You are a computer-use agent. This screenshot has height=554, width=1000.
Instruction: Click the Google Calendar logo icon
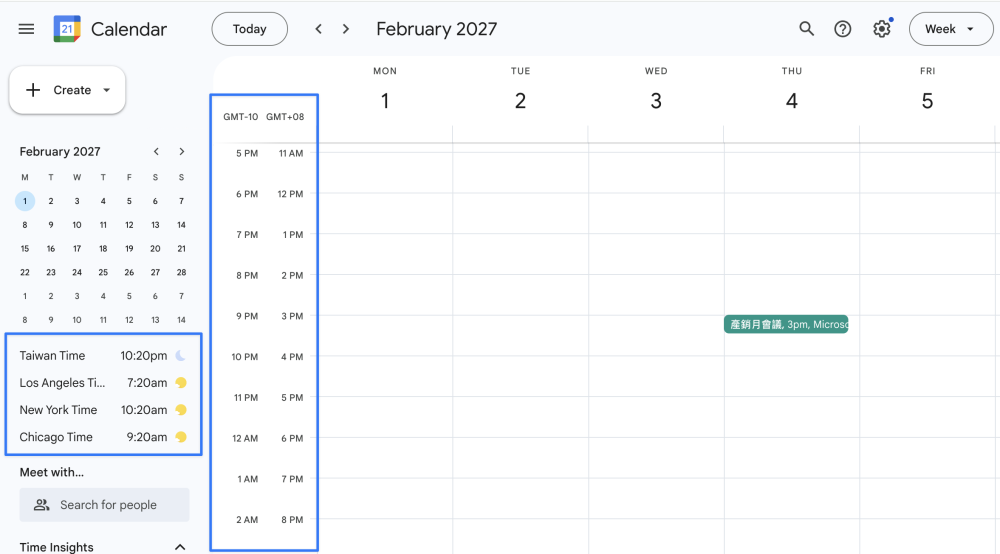coord(67,29)
